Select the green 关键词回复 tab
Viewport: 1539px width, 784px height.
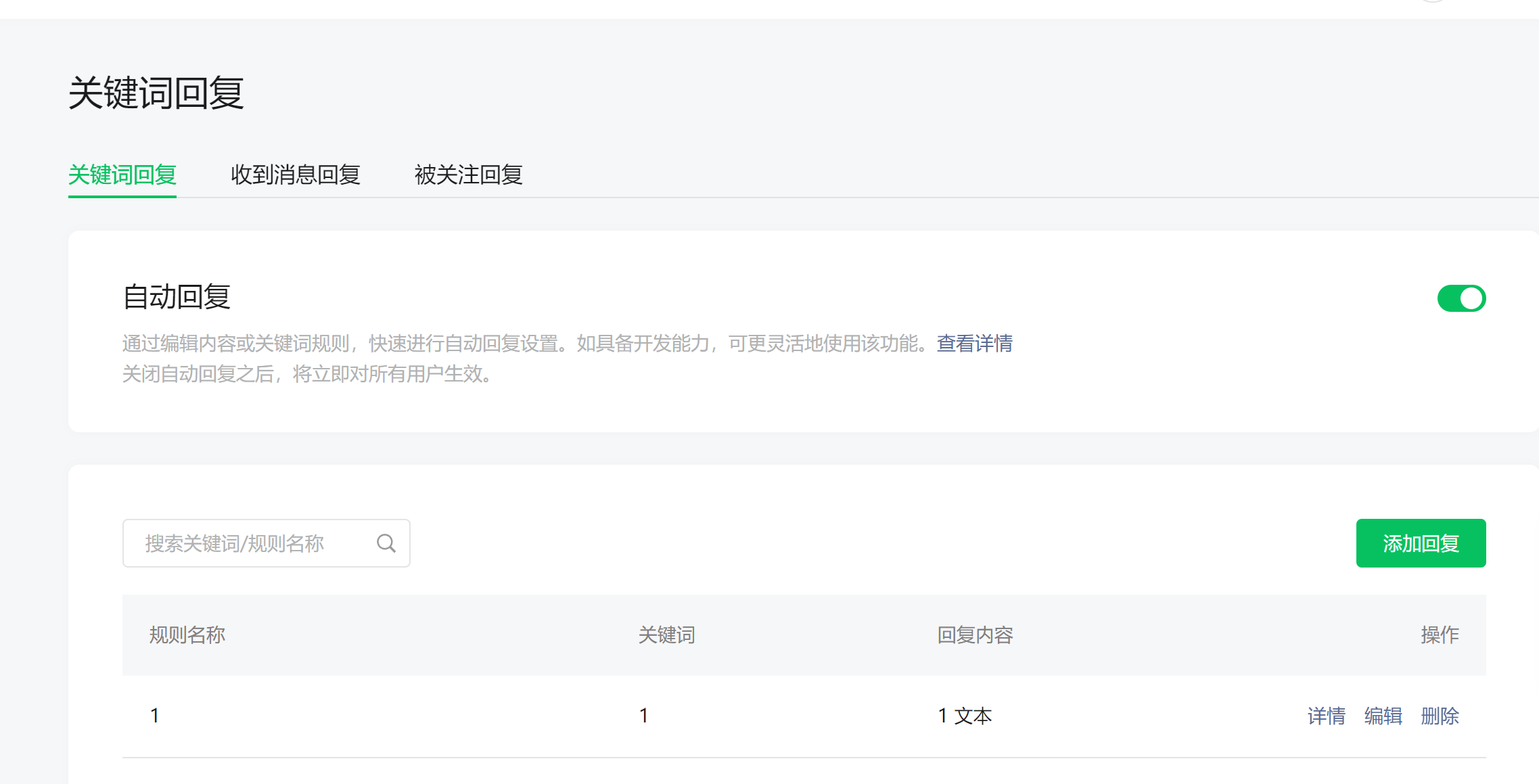point(122,175)
